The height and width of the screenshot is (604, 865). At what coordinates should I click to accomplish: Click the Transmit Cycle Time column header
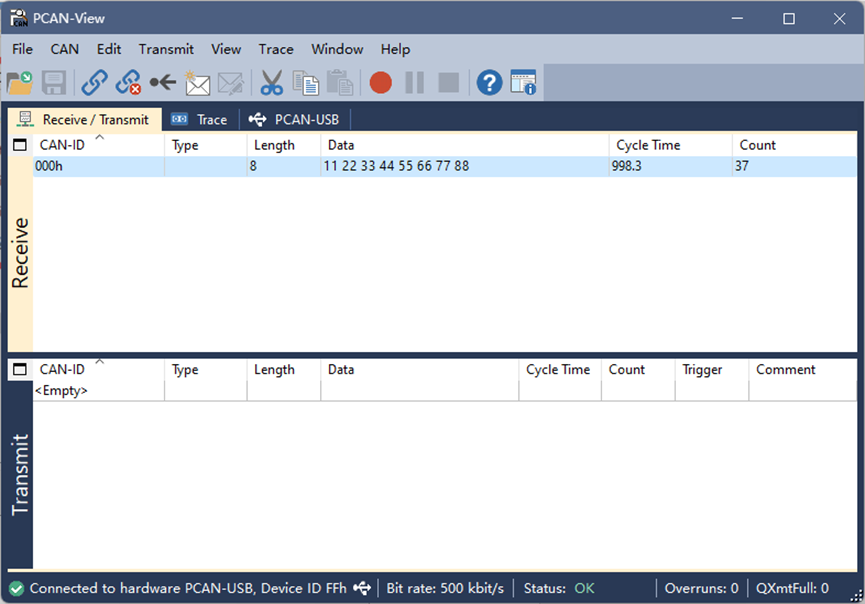click(x=560, y=370)
